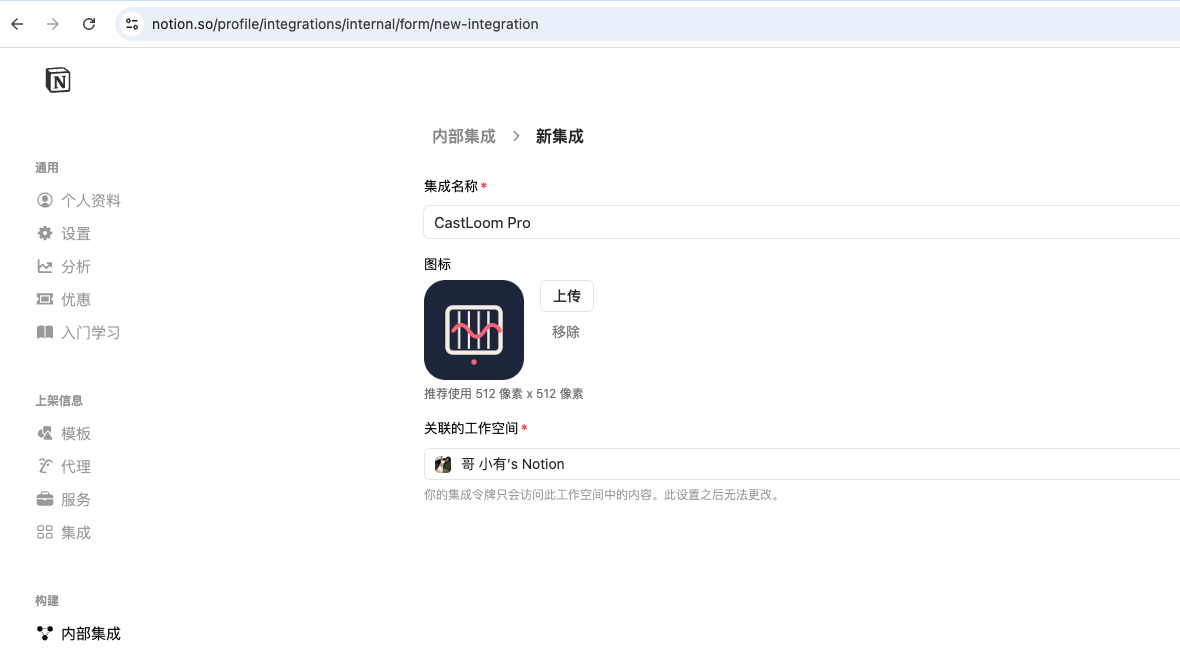Click the 集成 grid icon
The height and width of the screenshot is (661, 1180).
pyautogui.click(x=45, y=532)
